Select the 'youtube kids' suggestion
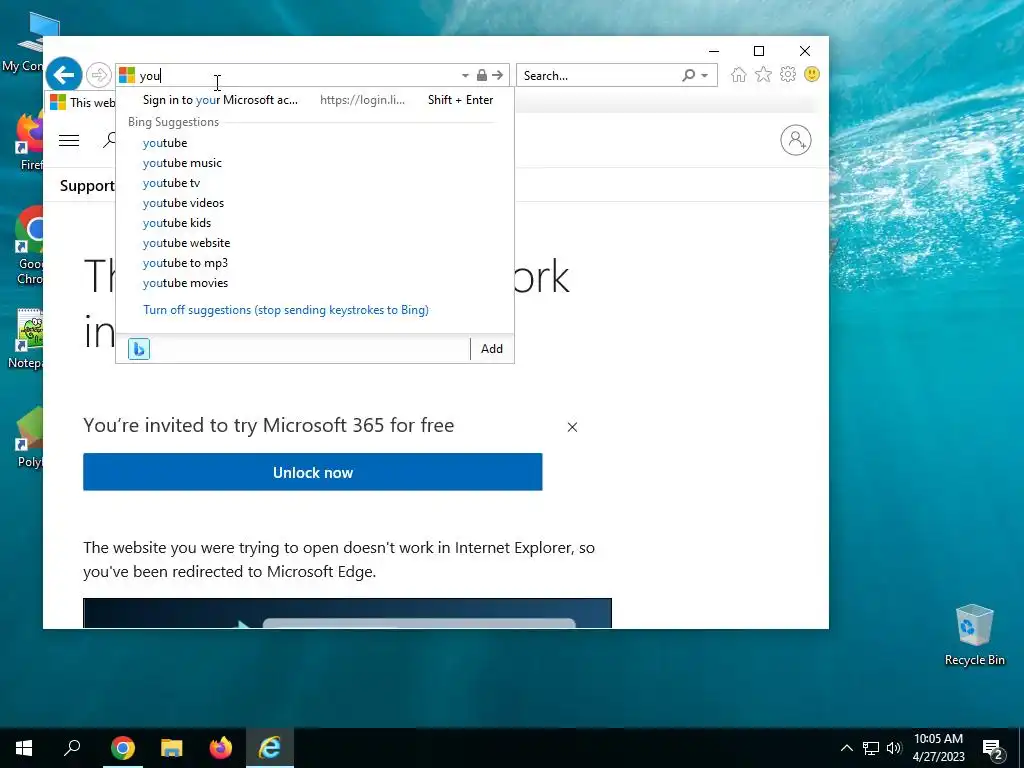 coord(315,223)
